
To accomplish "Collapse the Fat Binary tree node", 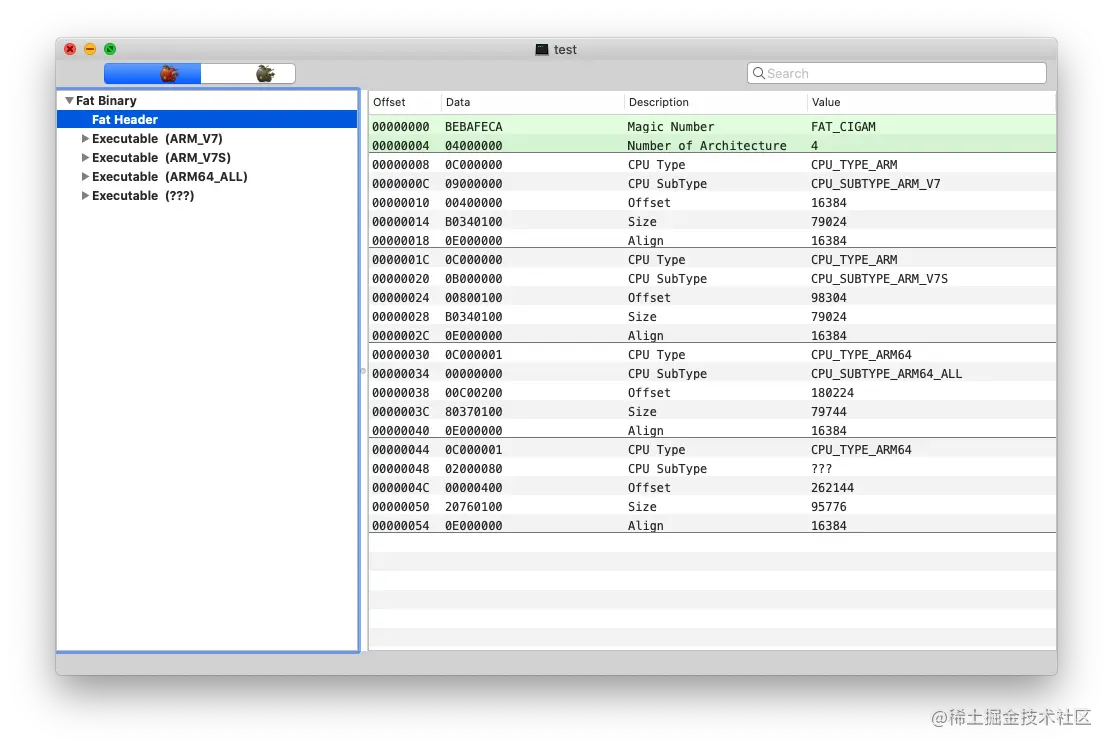I will pyautogui.click(x=69, y=101).
